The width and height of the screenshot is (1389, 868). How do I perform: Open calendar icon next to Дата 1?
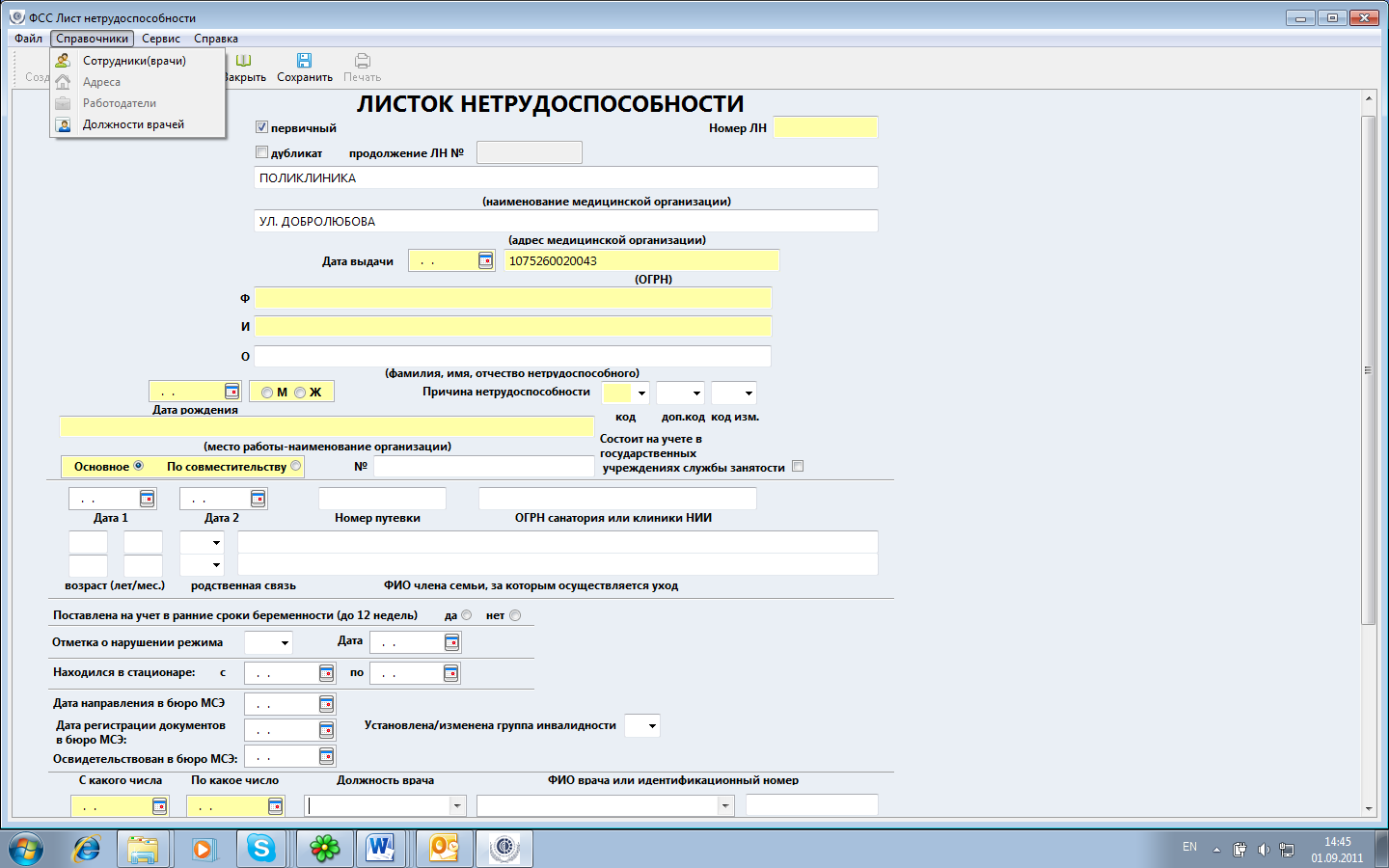[147, 499]
